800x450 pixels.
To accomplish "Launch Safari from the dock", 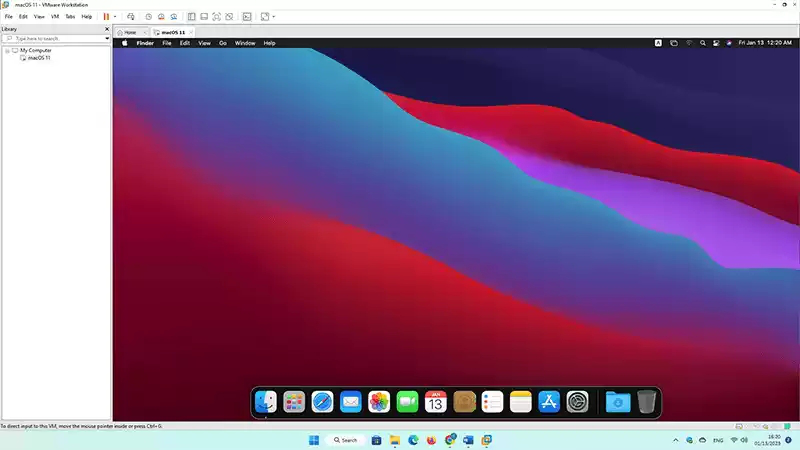I will point(322,402).
